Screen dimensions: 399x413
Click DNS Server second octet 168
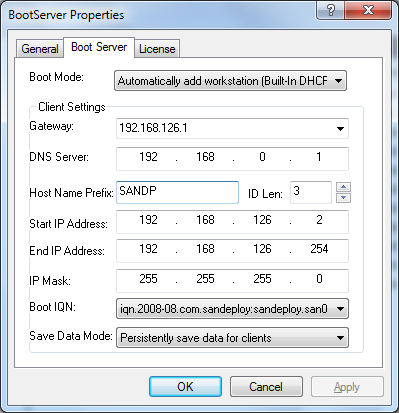coord(205,157)
